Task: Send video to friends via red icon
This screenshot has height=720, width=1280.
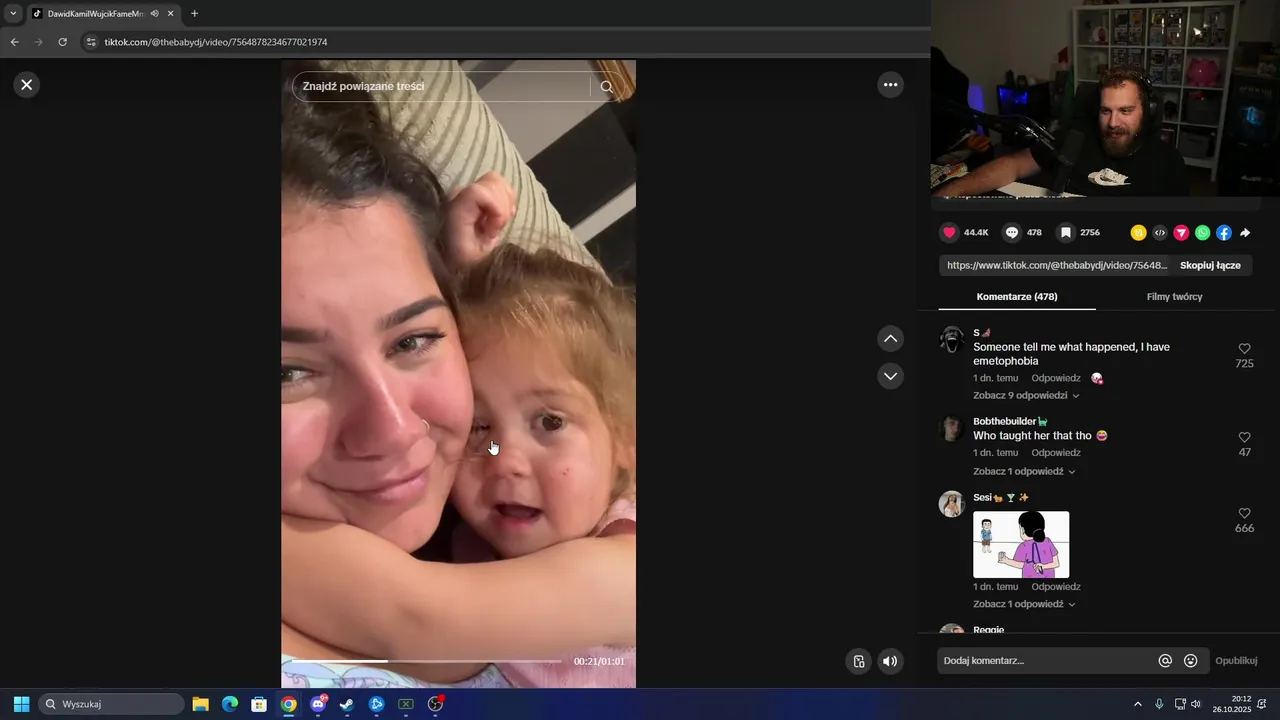Action: tap(1181, 233)
